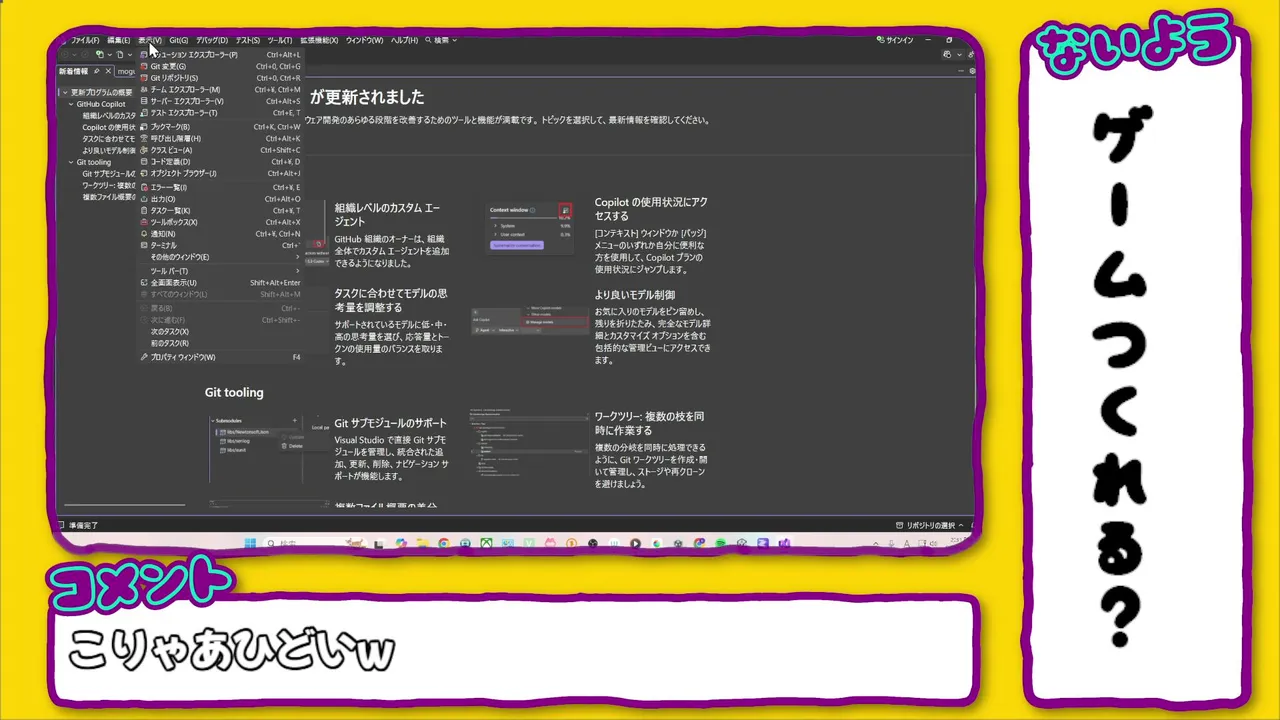Select the ワークツリー: 複数 tree item

coord(108,186)
